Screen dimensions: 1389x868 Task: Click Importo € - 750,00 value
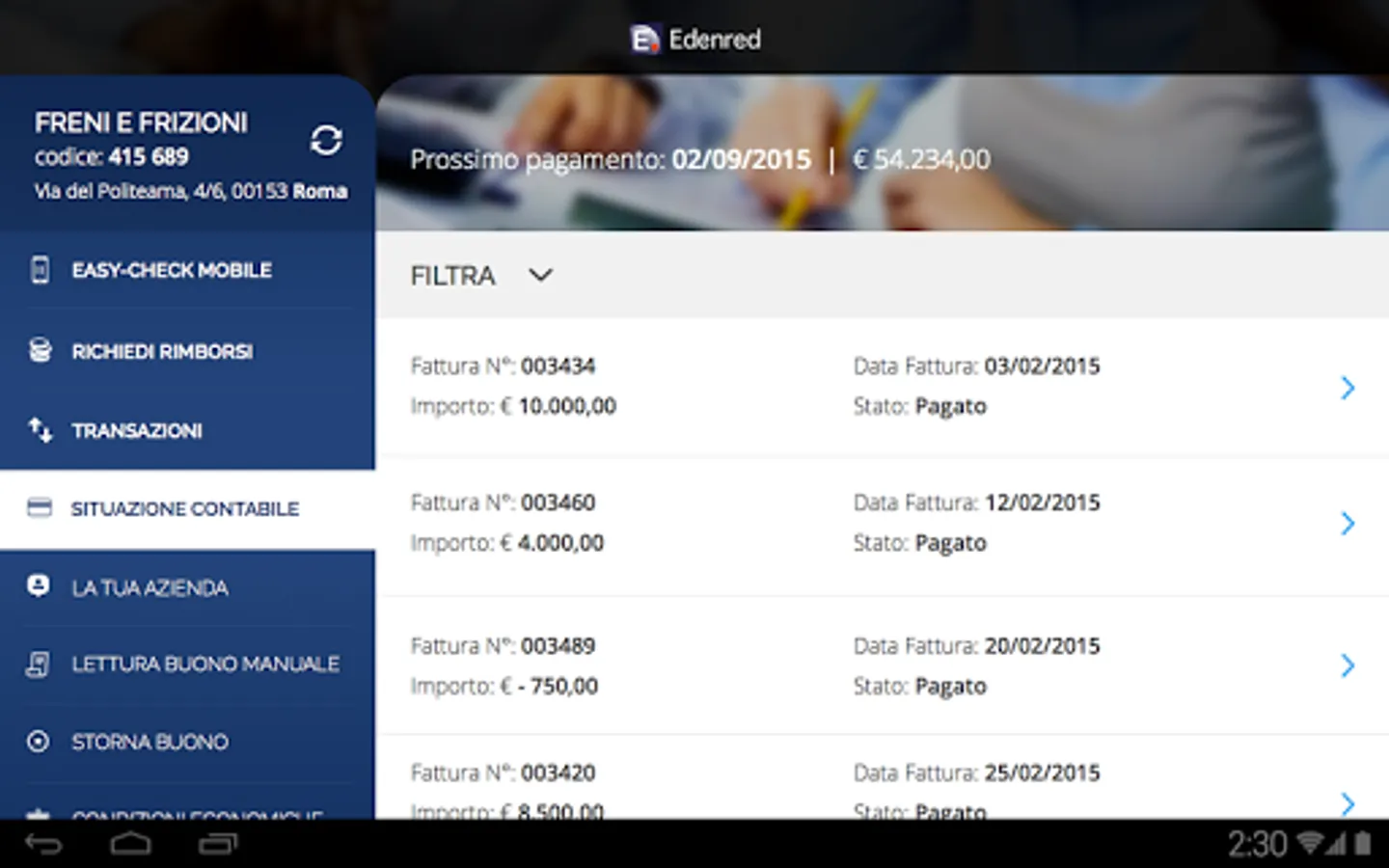pos(504,687)
